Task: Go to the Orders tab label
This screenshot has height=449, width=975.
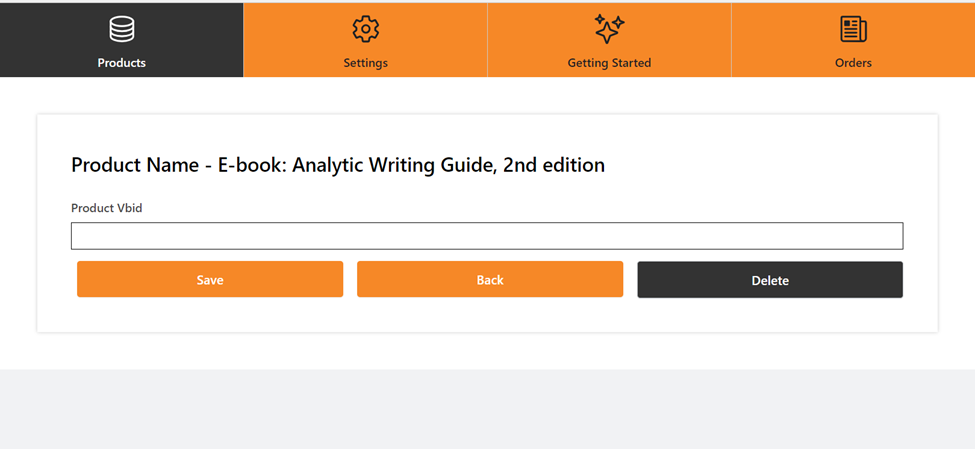Action: click(853, 63)
